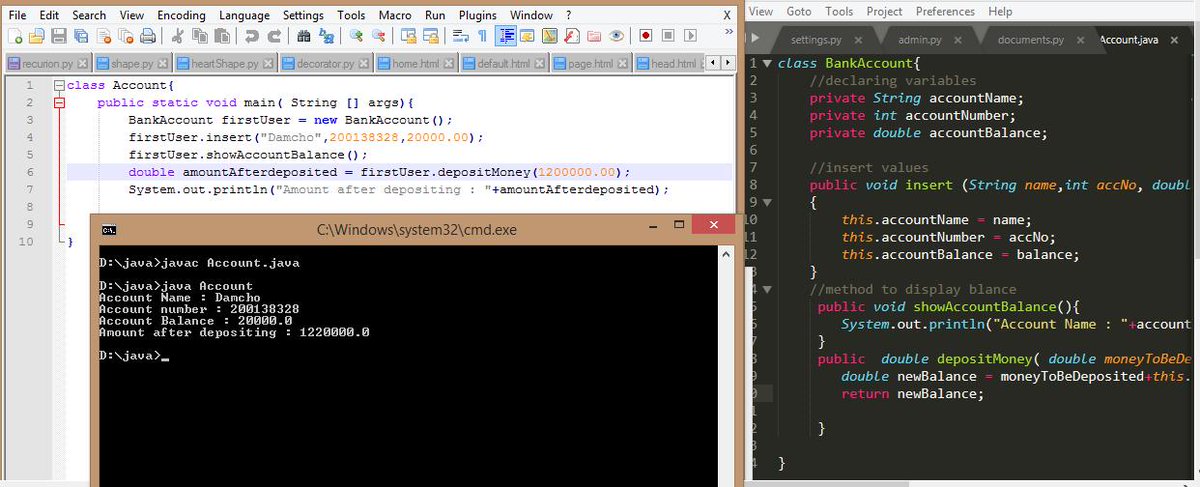Save the document using the floppy disk icon

pos(59,36)
